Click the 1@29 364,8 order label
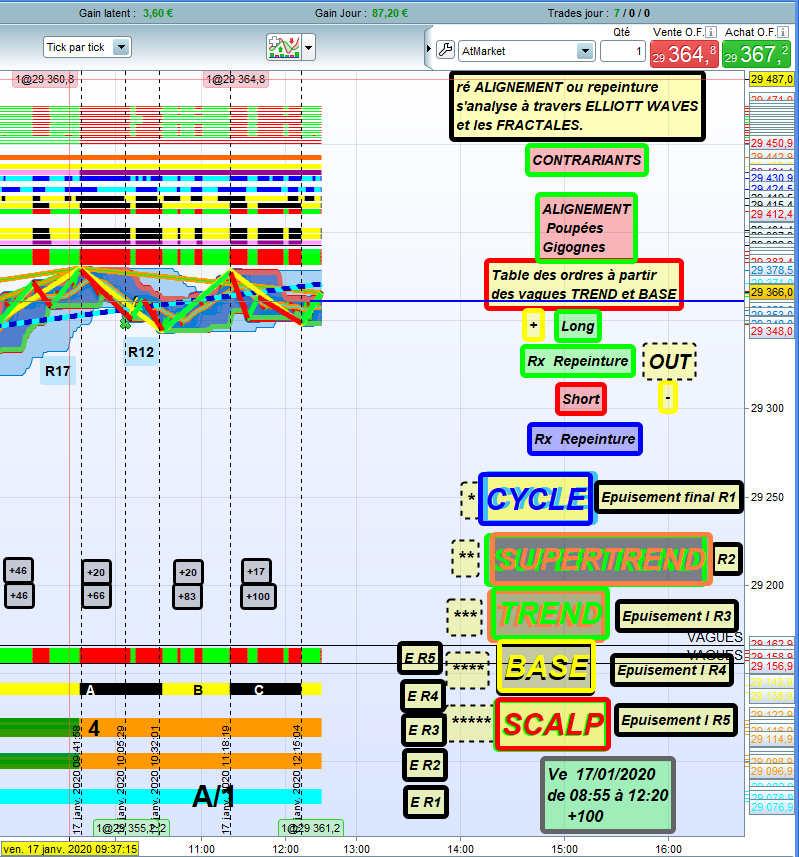This screenshot has width=799, height=857. [236, 79]
